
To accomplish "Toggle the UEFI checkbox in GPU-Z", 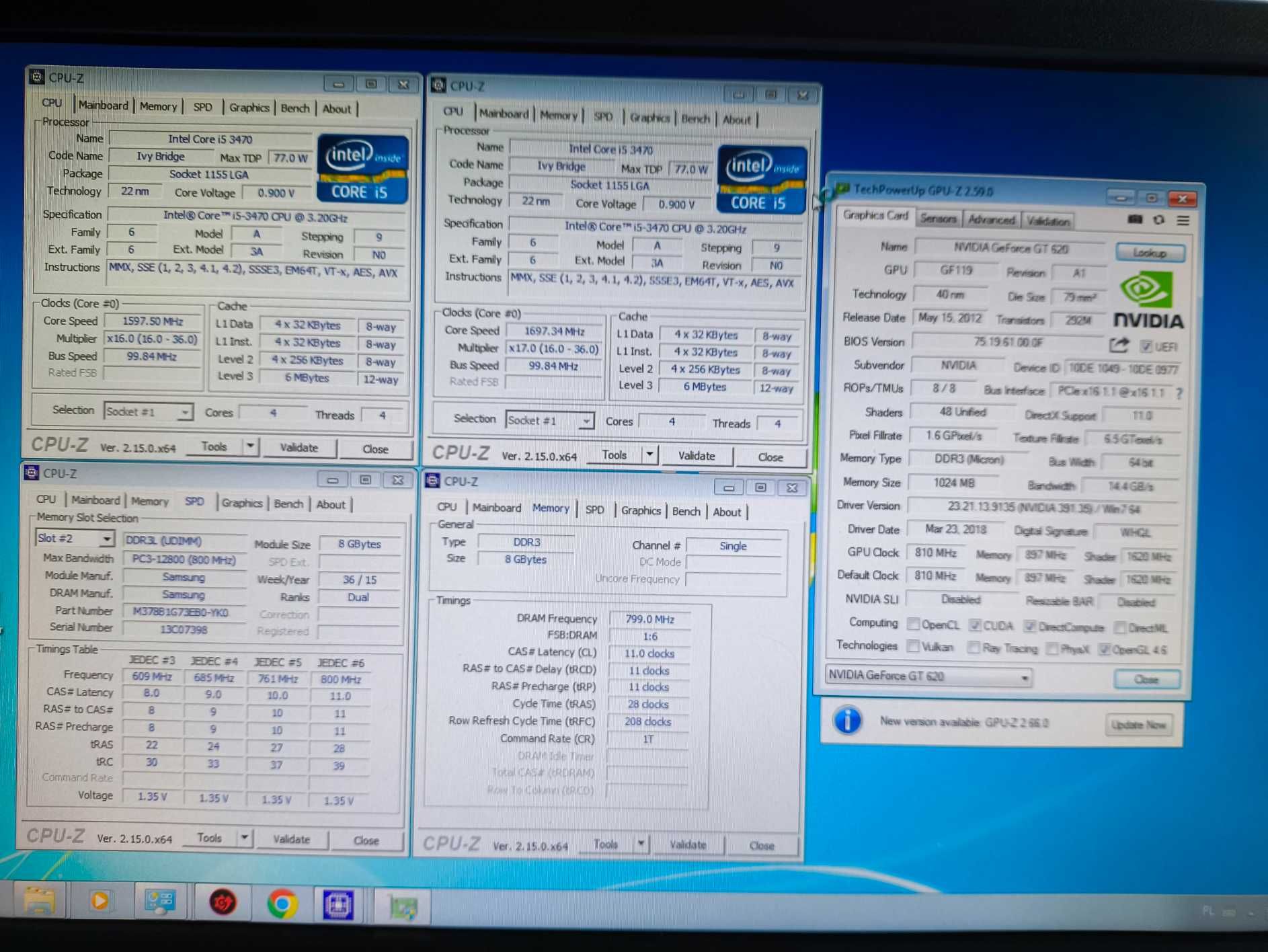I will click(1146, 346).
